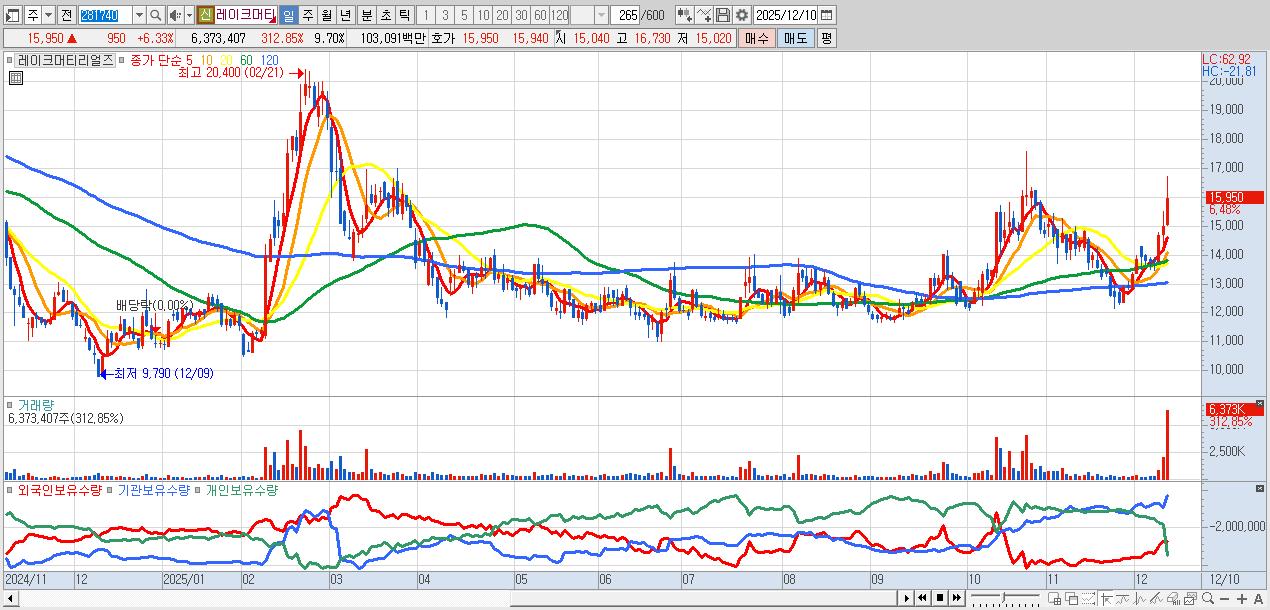Viewport: 1270px width, 610px height.
Task: Select the weekly (주) period toggle
Action: click(x=307, y=16)
